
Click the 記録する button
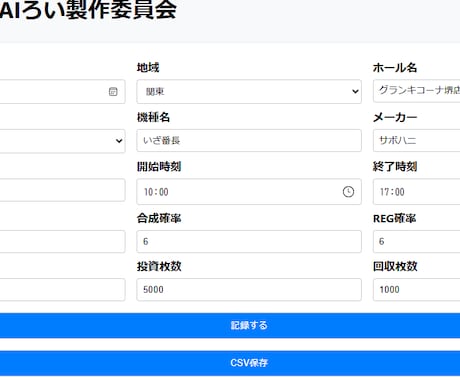point(230,325)
